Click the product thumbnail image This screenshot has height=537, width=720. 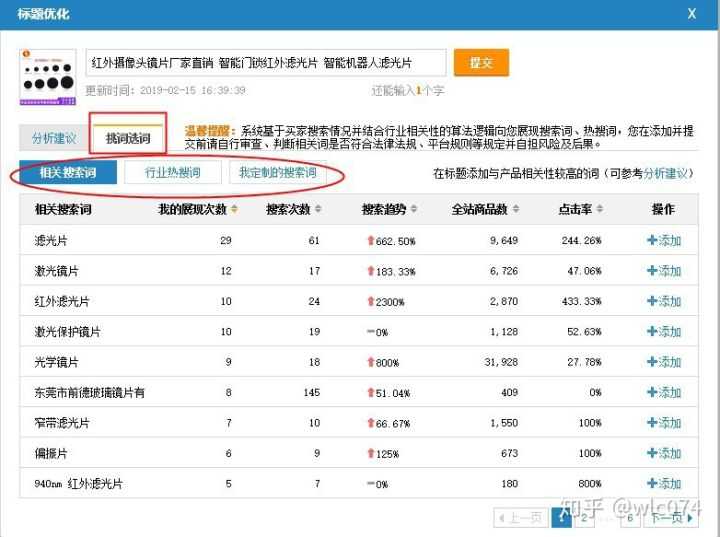click(48, 77)
